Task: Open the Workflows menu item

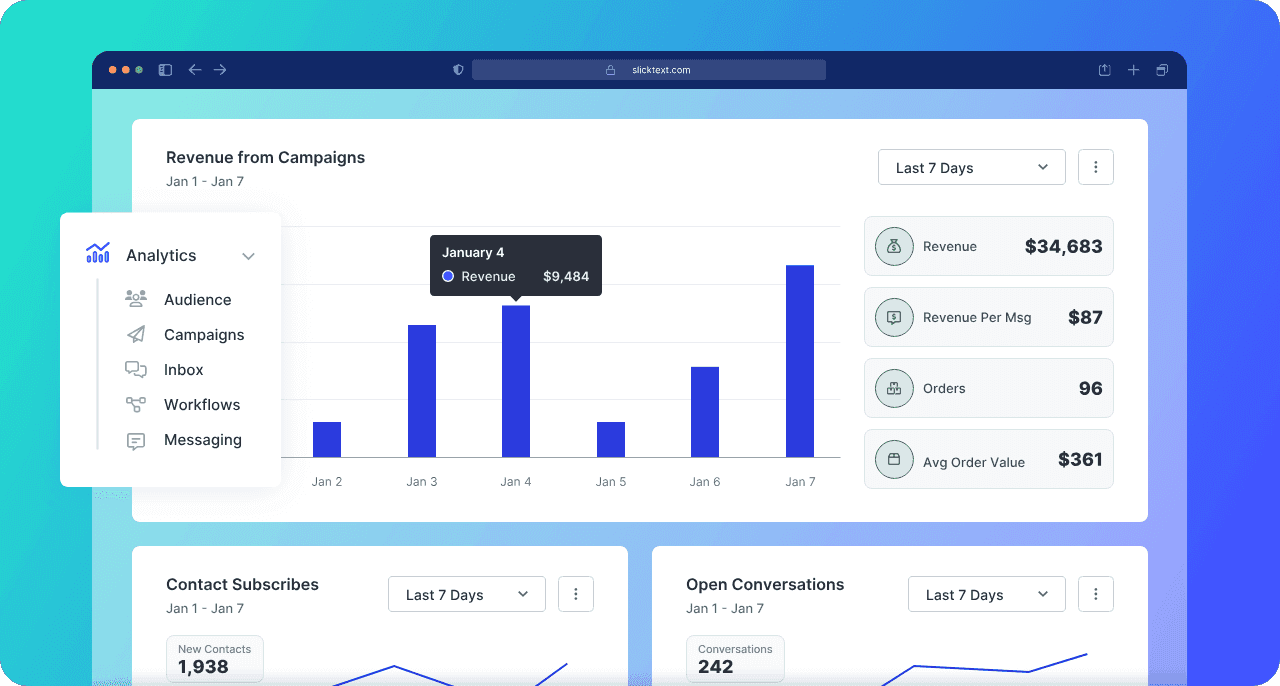Action: [x=202, y=404]
